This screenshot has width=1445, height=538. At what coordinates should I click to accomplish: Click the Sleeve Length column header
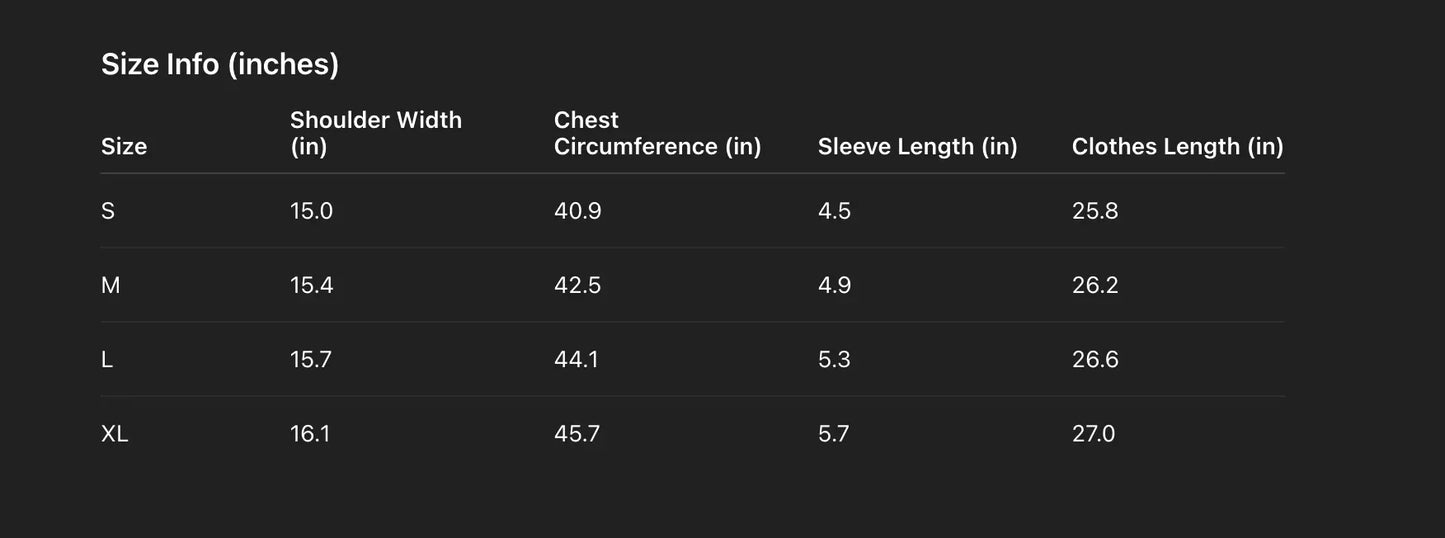tap(917, 147)
